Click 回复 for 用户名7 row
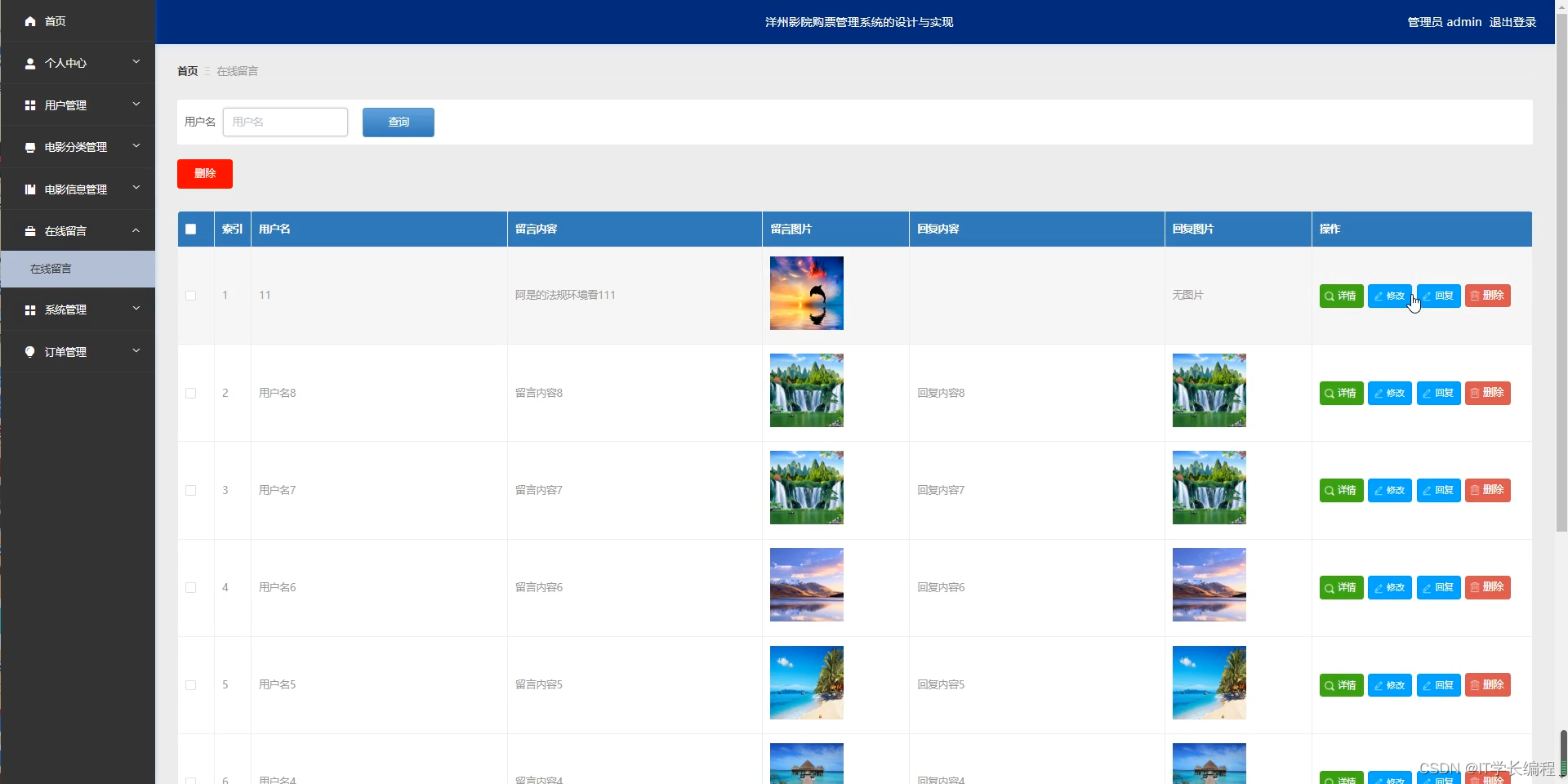 1438,490
